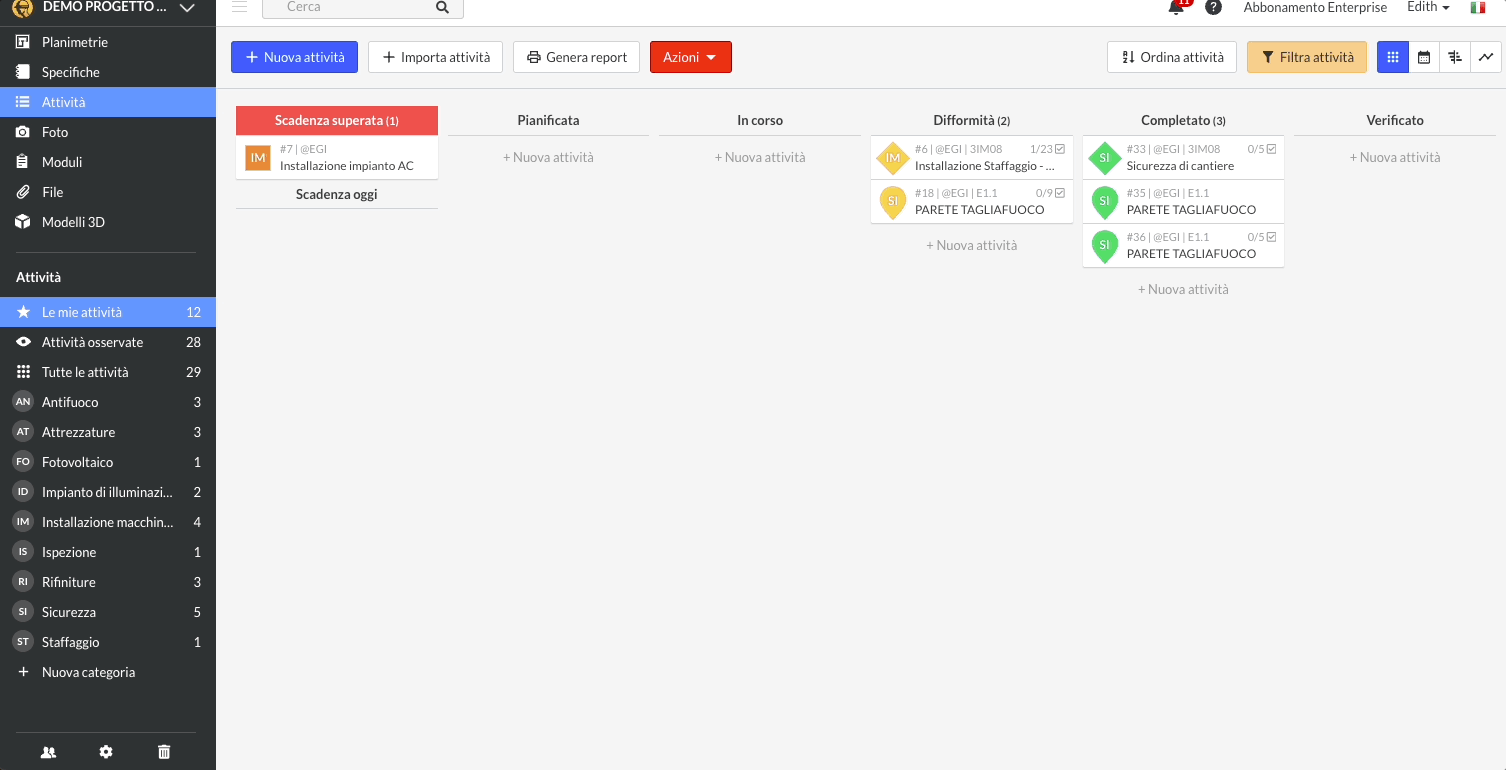Image resolution: width=1506 pixels, height=770 pixels.
Task: Open Planimetrie in the sidebar
Action: 108,42
